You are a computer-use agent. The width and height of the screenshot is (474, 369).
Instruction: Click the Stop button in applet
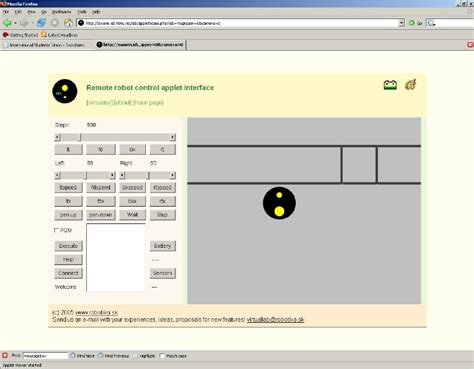[x=162, y=214]
